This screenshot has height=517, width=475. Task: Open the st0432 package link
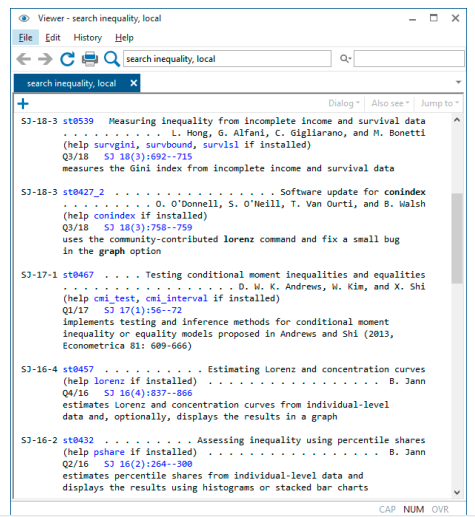[78, 440]
